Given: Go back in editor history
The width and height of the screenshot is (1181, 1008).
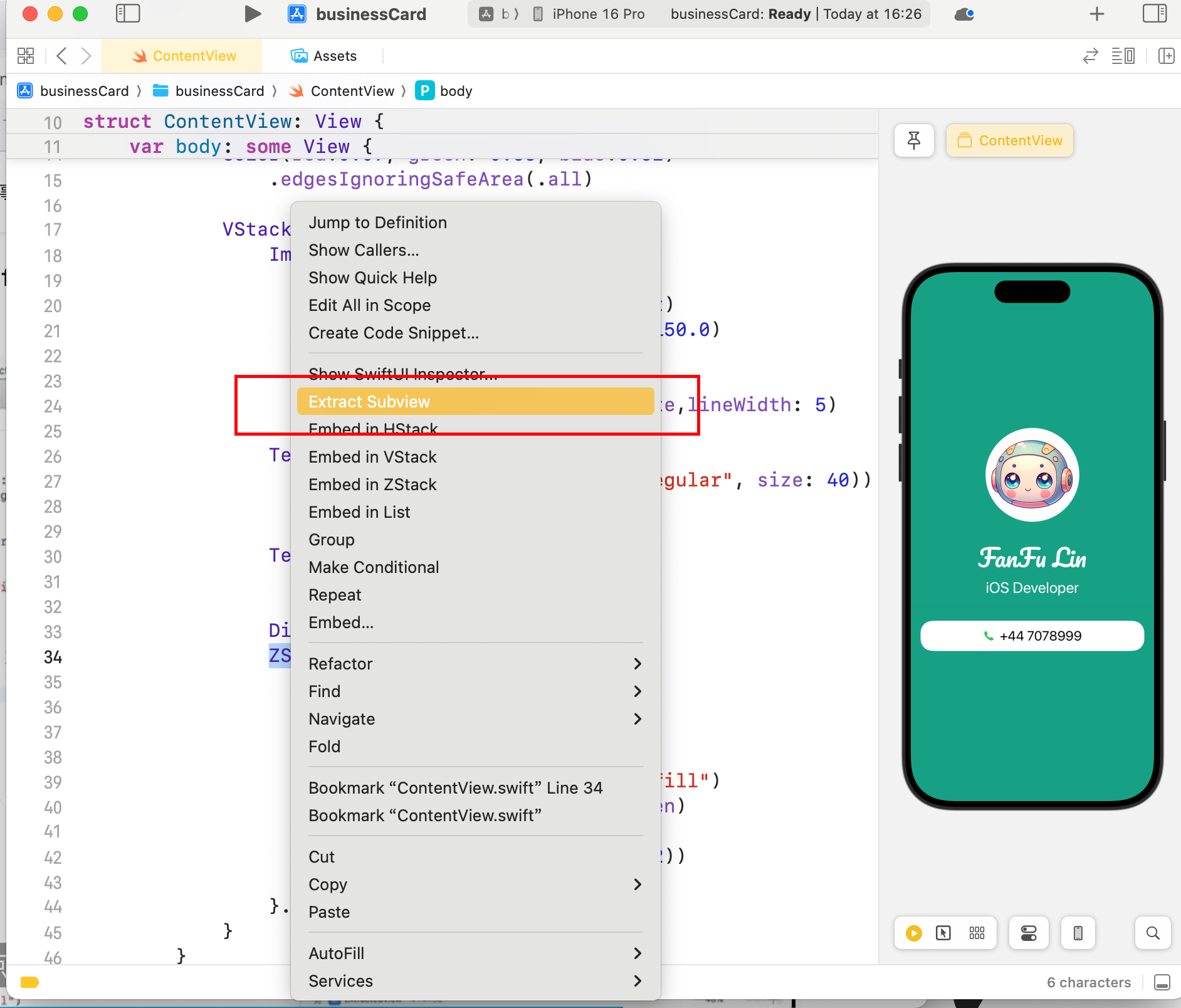Looking at the screenshot, I should click(x=61, y=56).
